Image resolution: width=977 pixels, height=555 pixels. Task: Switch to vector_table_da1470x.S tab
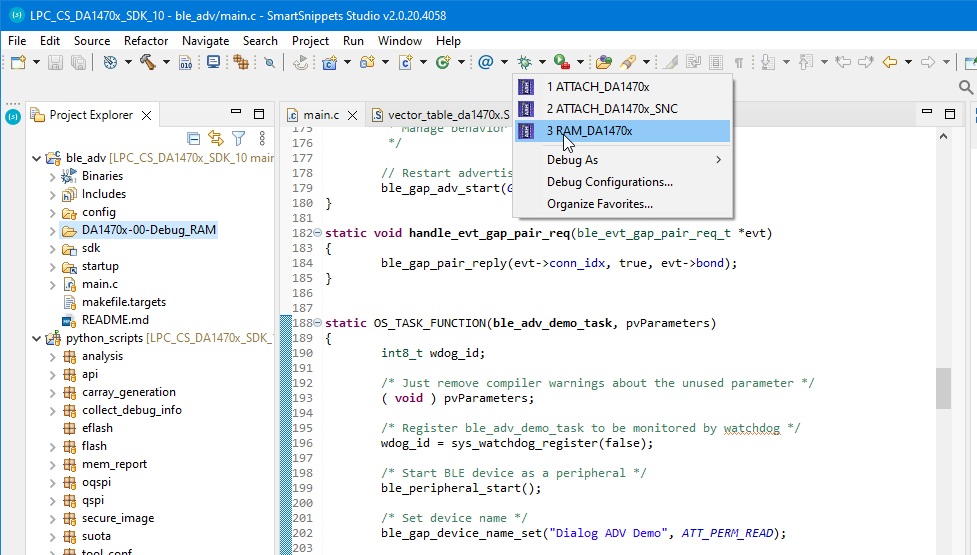440,115
